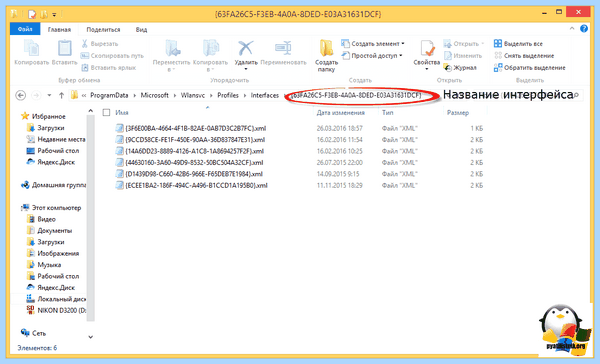Open the NIKON D3200 drive
The image size is (600, 364).
[56, 310]
